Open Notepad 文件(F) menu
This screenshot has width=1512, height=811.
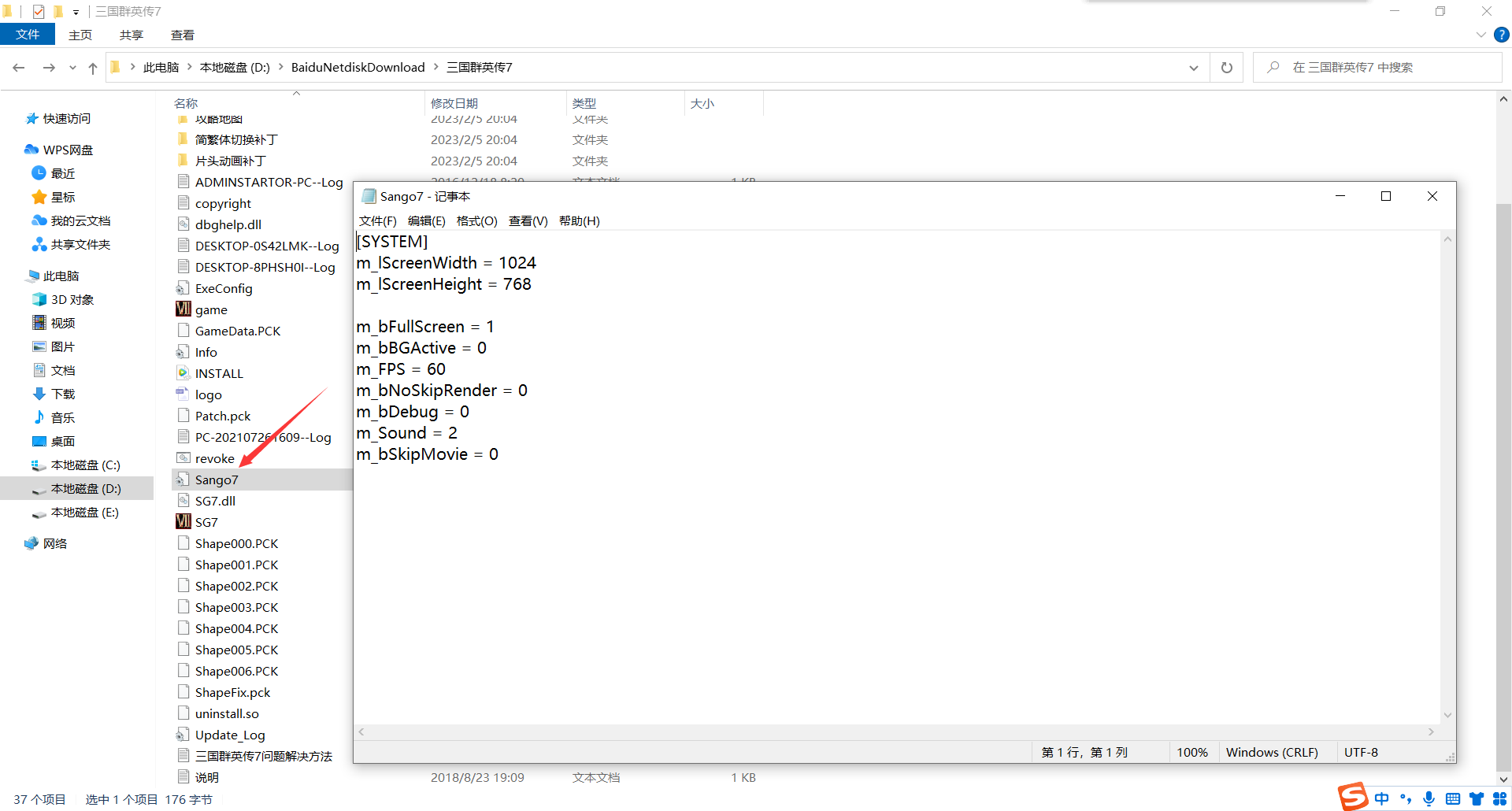click(378, 221)
